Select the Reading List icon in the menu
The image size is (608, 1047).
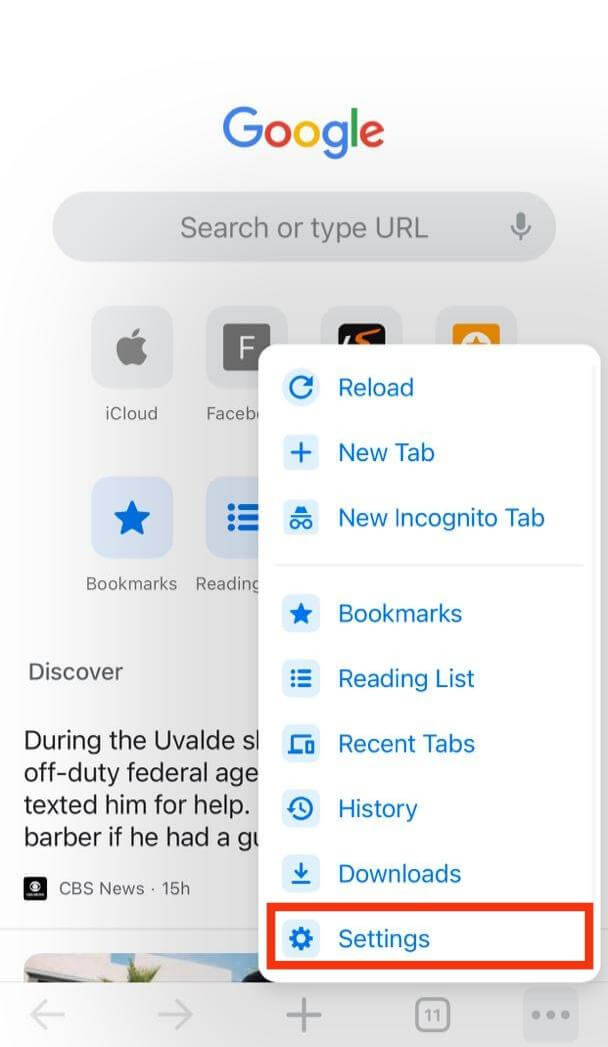click(x=300, y=678)
